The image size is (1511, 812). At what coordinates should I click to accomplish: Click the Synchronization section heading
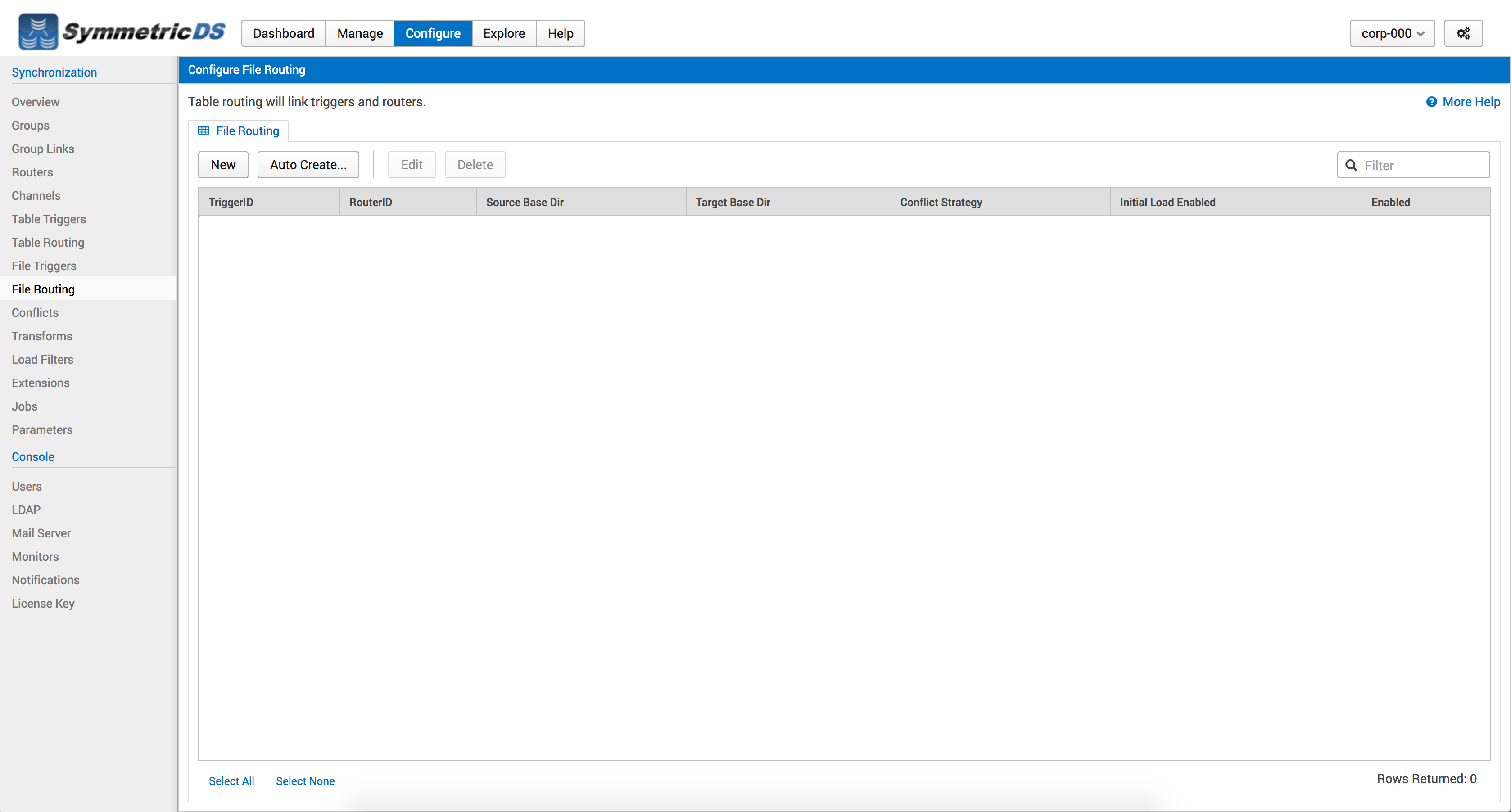click(54, 72)
